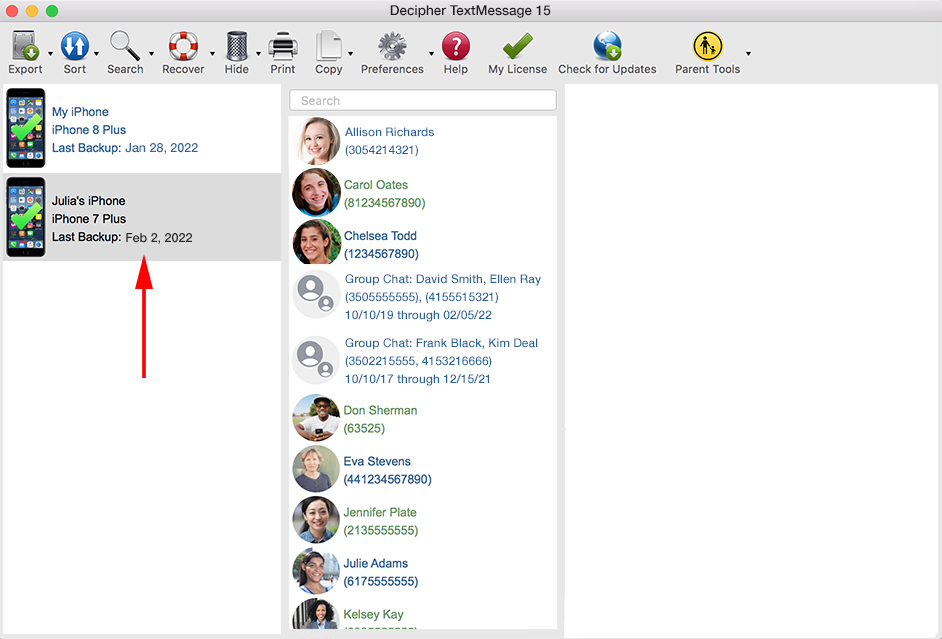Screen dimensions: 942x639
Task: Open the Recover life-preserver icon
Action: click(x=182, y=46)
